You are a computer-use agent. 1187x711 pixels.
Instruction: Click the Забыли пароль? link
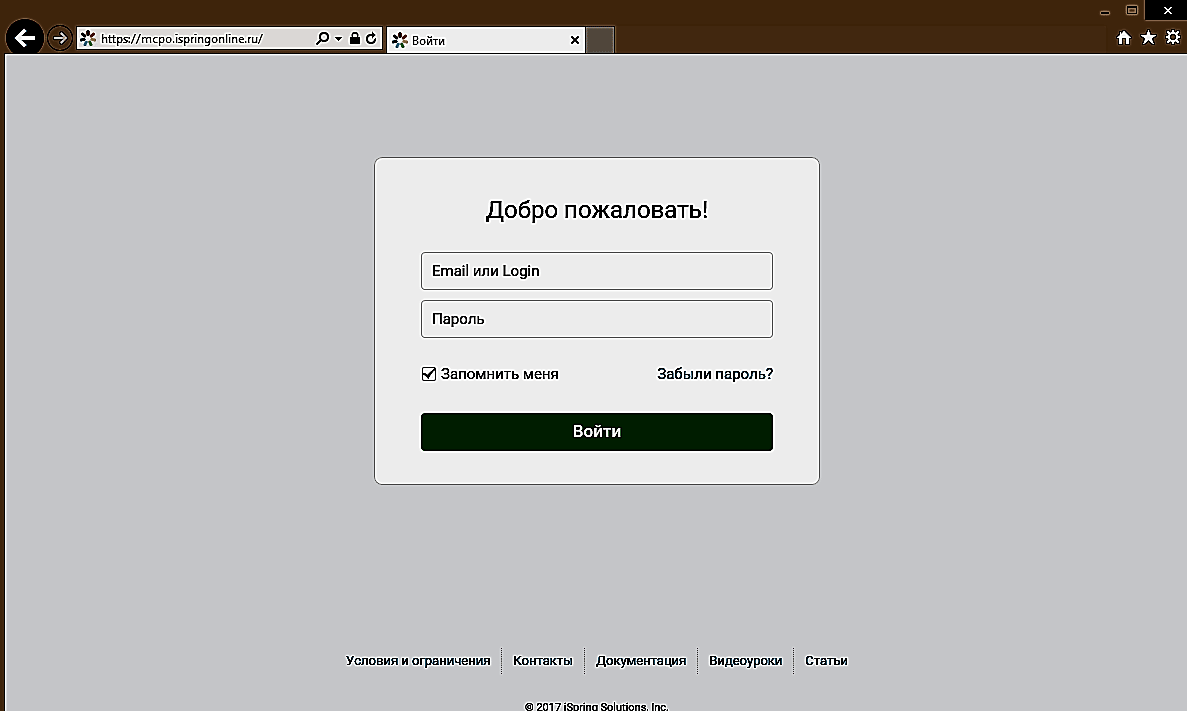tap(713, 373)
